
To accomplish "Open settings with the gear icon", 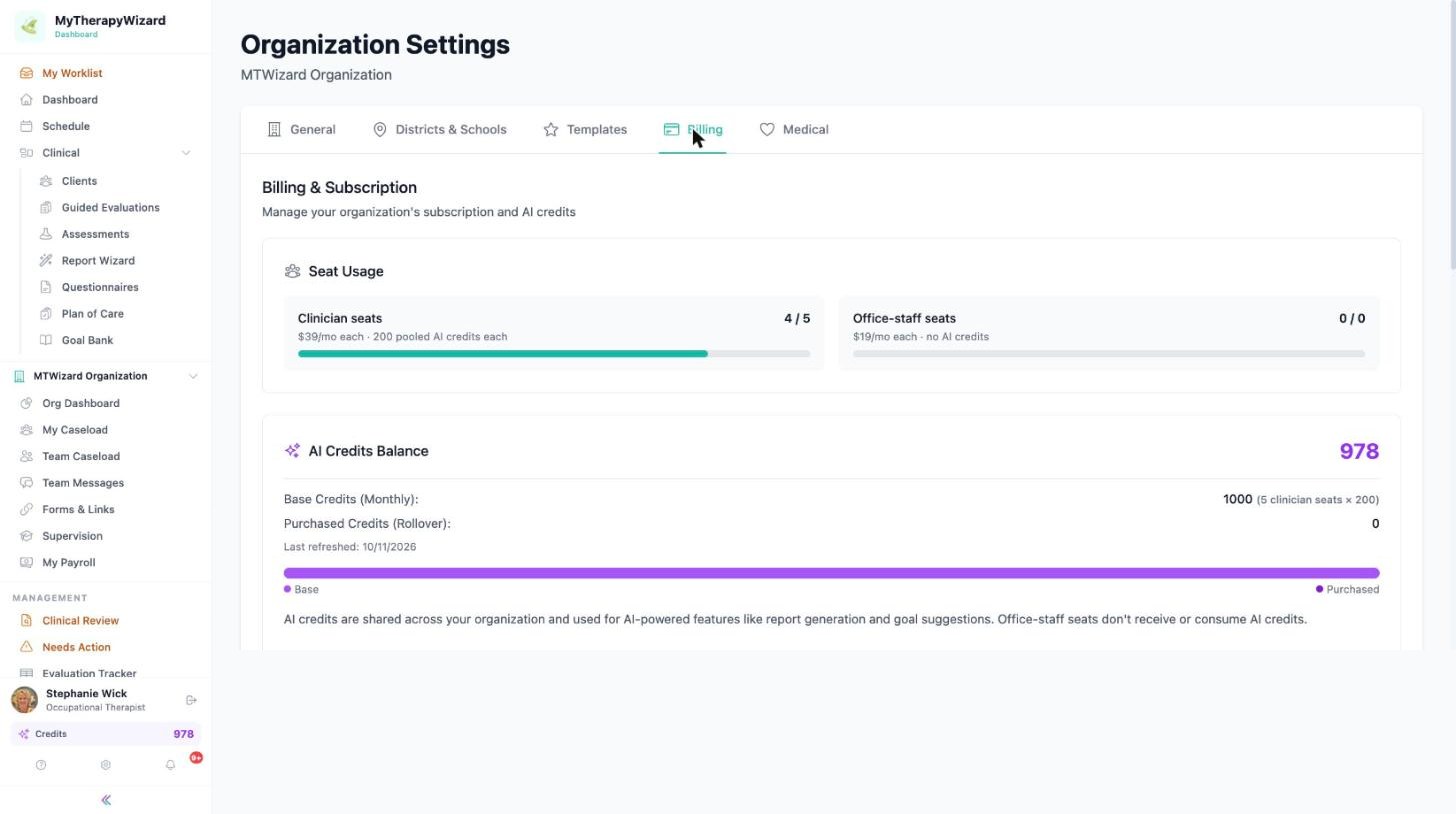I will point(106,765).
